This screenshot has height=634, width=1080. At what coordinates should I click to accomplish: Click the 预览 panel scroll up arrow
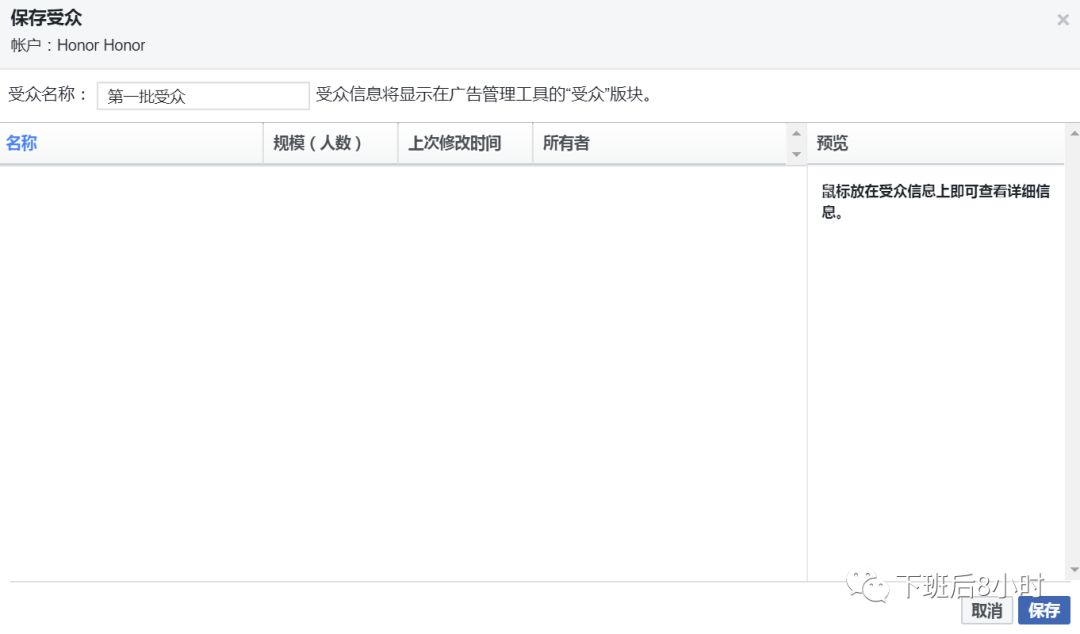click(1074, 133)
